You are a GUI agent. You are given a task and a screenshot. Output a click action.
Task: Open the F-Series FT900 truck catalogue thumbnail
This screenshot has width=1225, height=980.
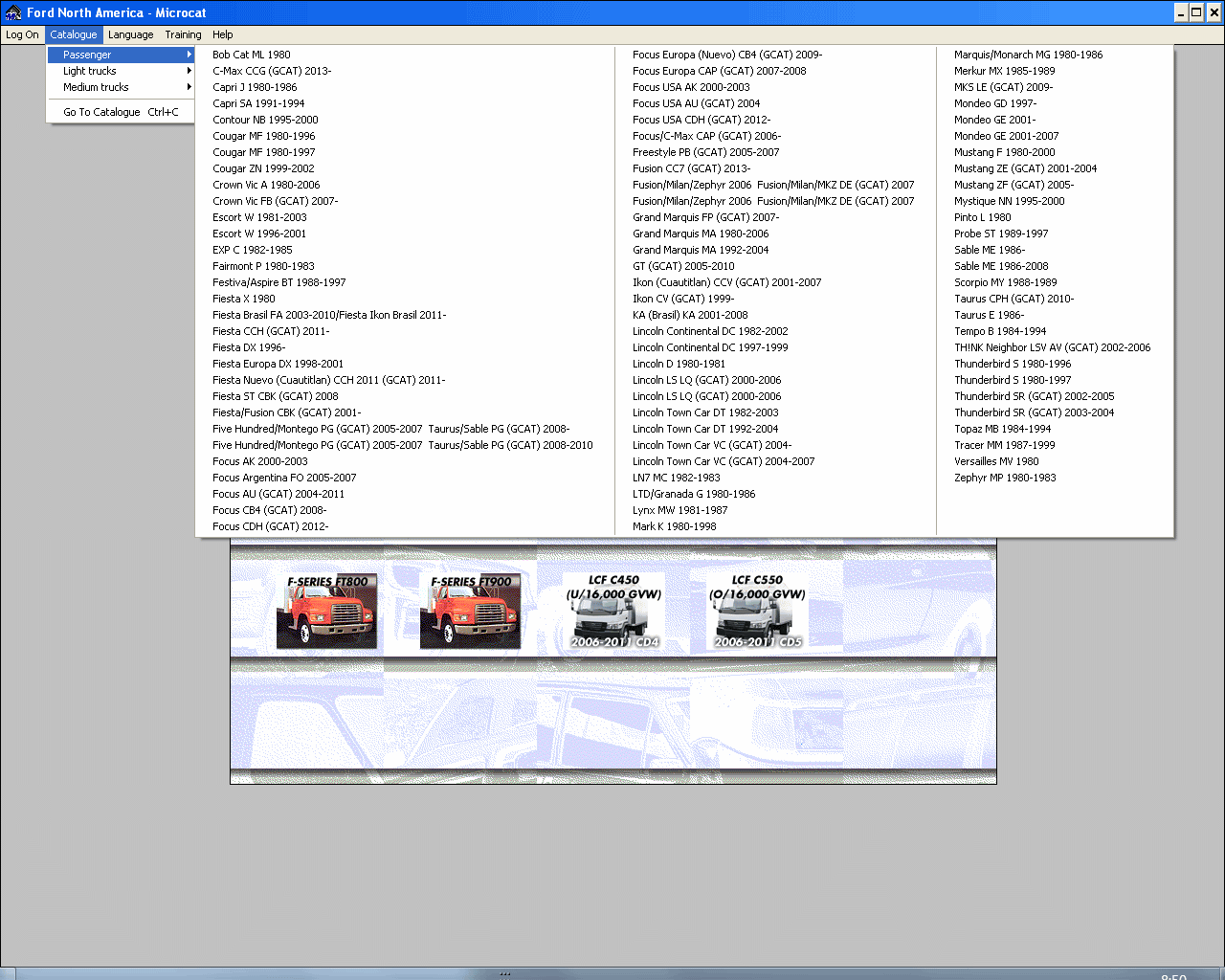point(470,612)
